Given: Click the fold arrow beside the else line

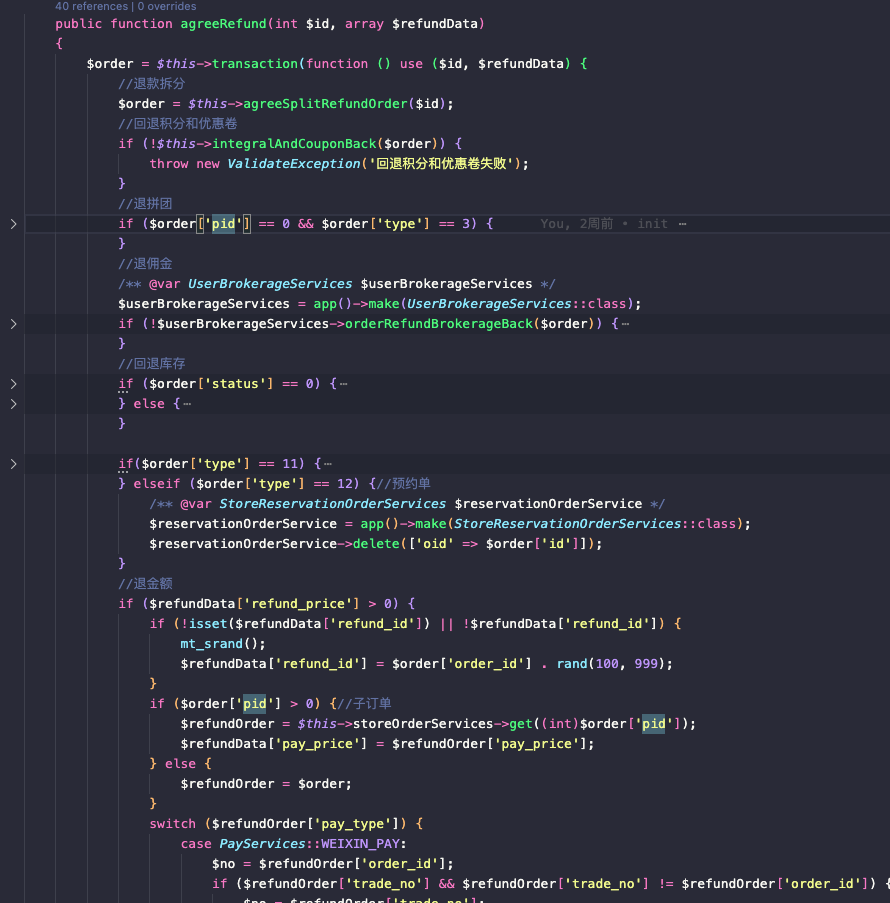Looking at the screenshot, I should coord(13,404).
